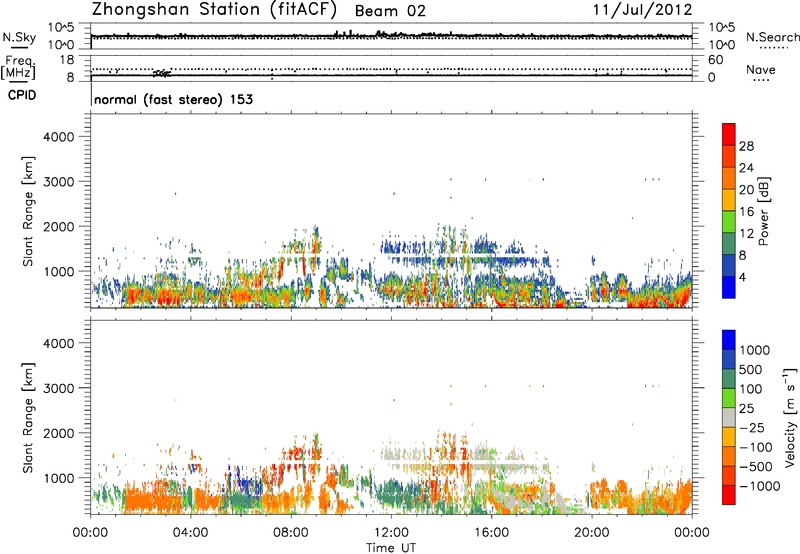The image size is (800, 554).
Task: Select the "04:00" time tick label
Action: [190, 533]
